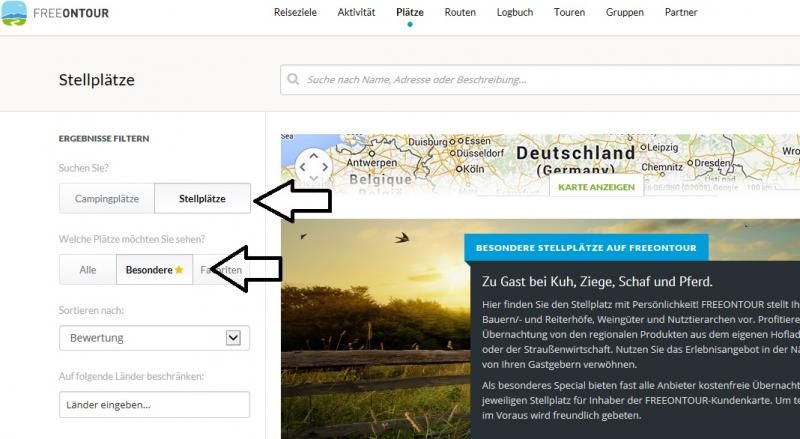Select the Besondere star filter
Image resolution: width=800 pixels, height=439 pixels.
pyautogui.click(x=155, y=270)
